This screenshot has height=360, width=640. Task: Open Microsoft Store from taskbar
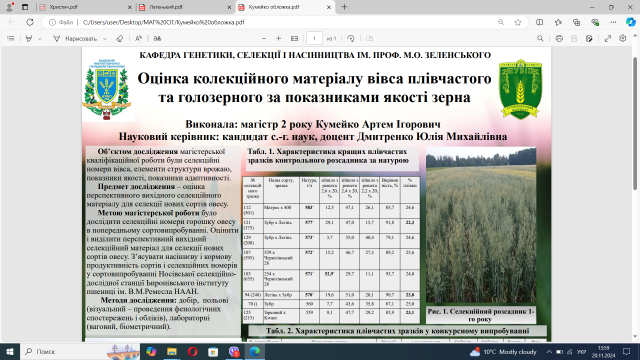(x=213, y=351)
